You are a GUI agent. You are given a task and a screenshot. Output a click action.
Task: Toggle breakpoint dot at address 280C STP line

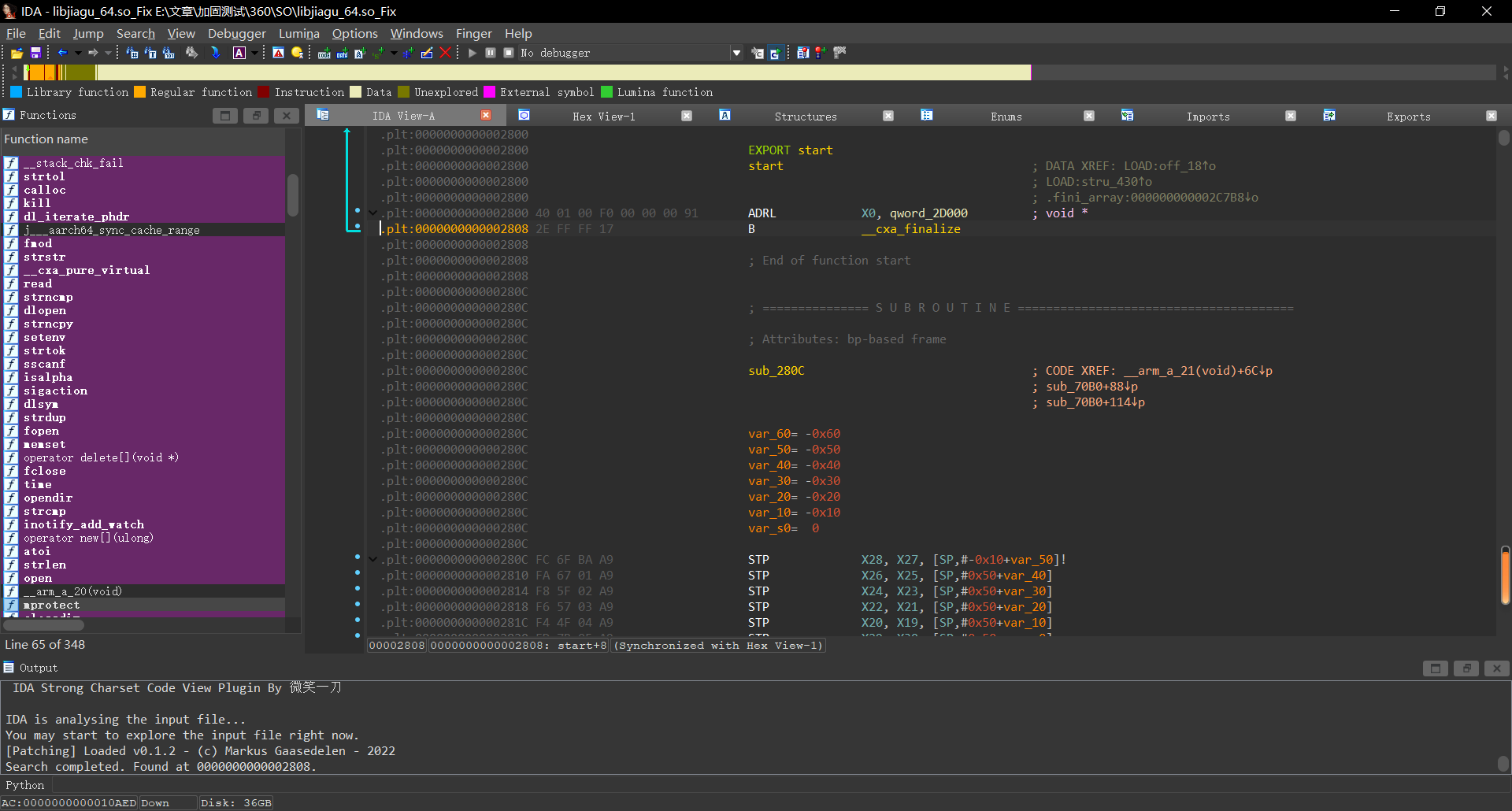click(358, 557)
